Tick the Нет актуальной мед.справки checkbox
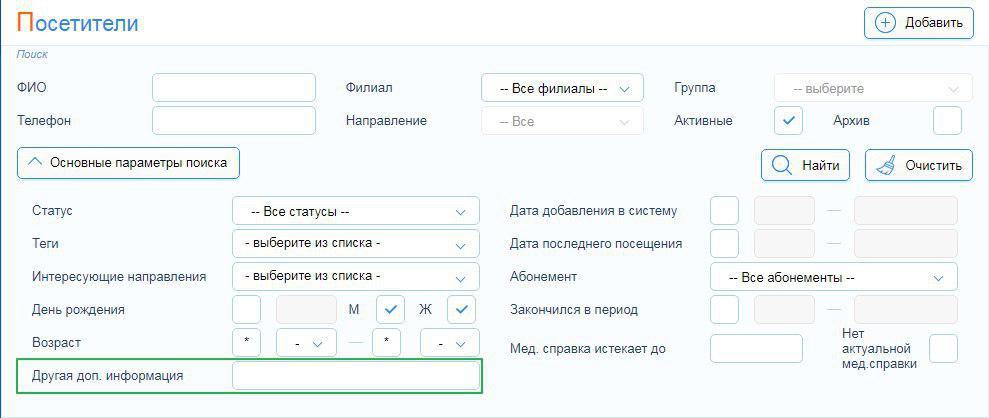This screenshot has width=989, height=418. tap(943, 349)
